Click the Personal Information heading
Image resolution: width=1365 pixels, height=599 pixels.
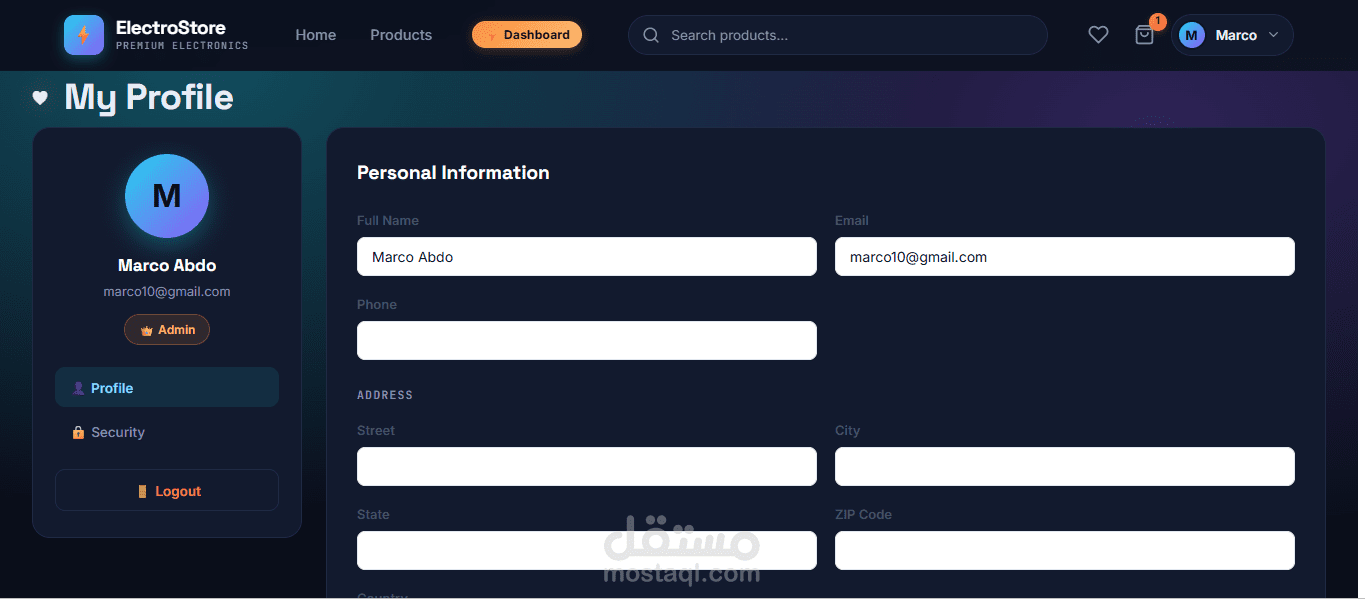pyautogui.click(x=453, y=172)
